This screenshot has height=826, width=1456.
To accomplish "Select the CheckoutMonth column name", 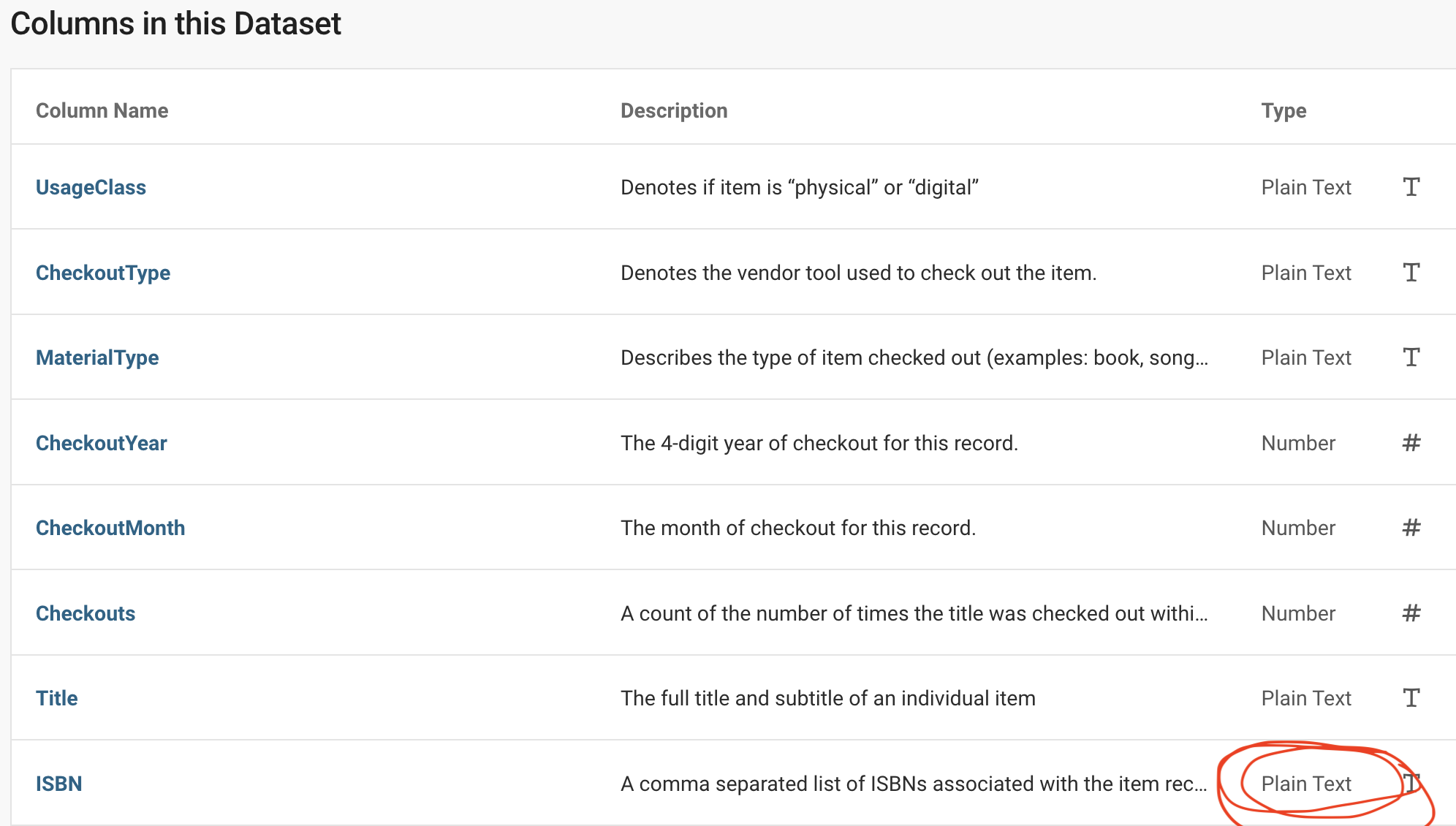I will pyautogui.click(x=110, y=528).
